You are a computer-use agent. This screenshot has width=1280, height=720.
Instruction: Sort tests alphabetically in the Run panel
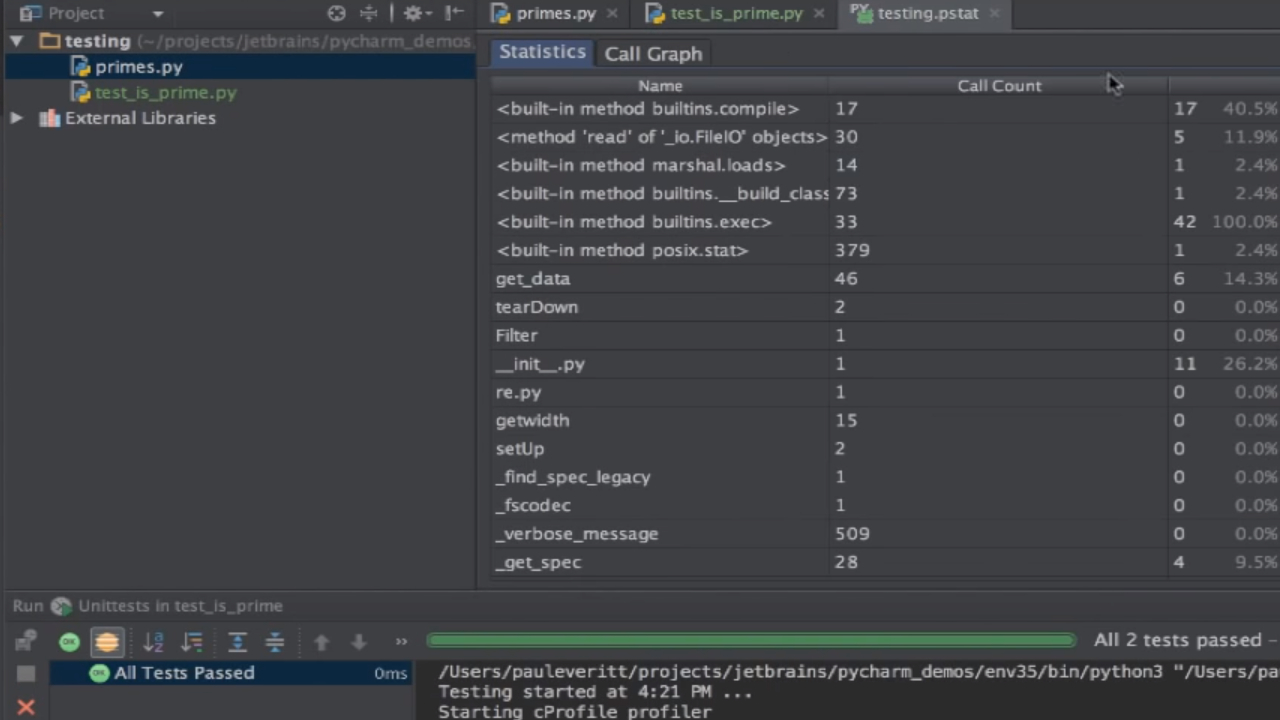153,641
